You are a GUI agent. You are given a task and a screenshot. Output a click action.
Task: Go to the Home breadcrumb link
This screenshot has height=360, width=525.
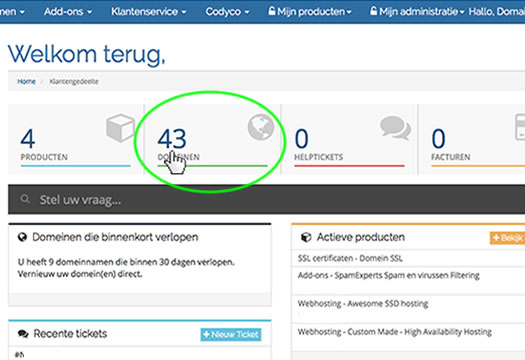click(x=26, y=81)
